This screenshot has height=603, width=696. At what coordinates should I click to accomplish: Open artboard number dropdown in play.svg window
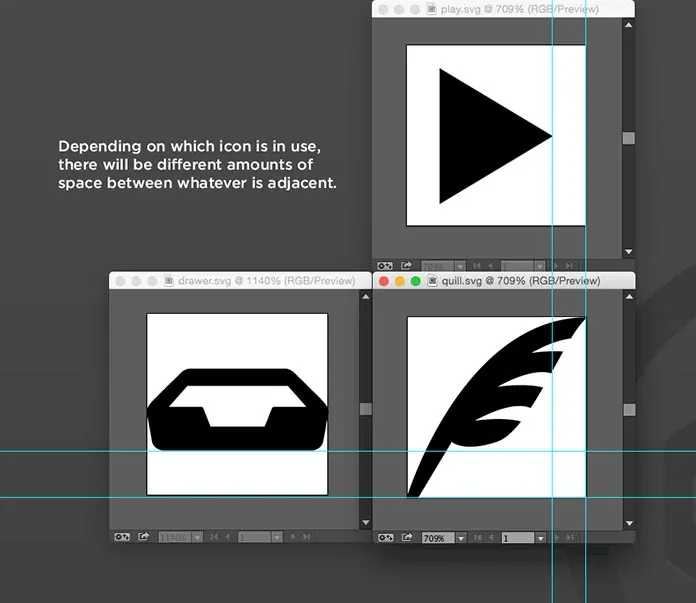(540, 266)
